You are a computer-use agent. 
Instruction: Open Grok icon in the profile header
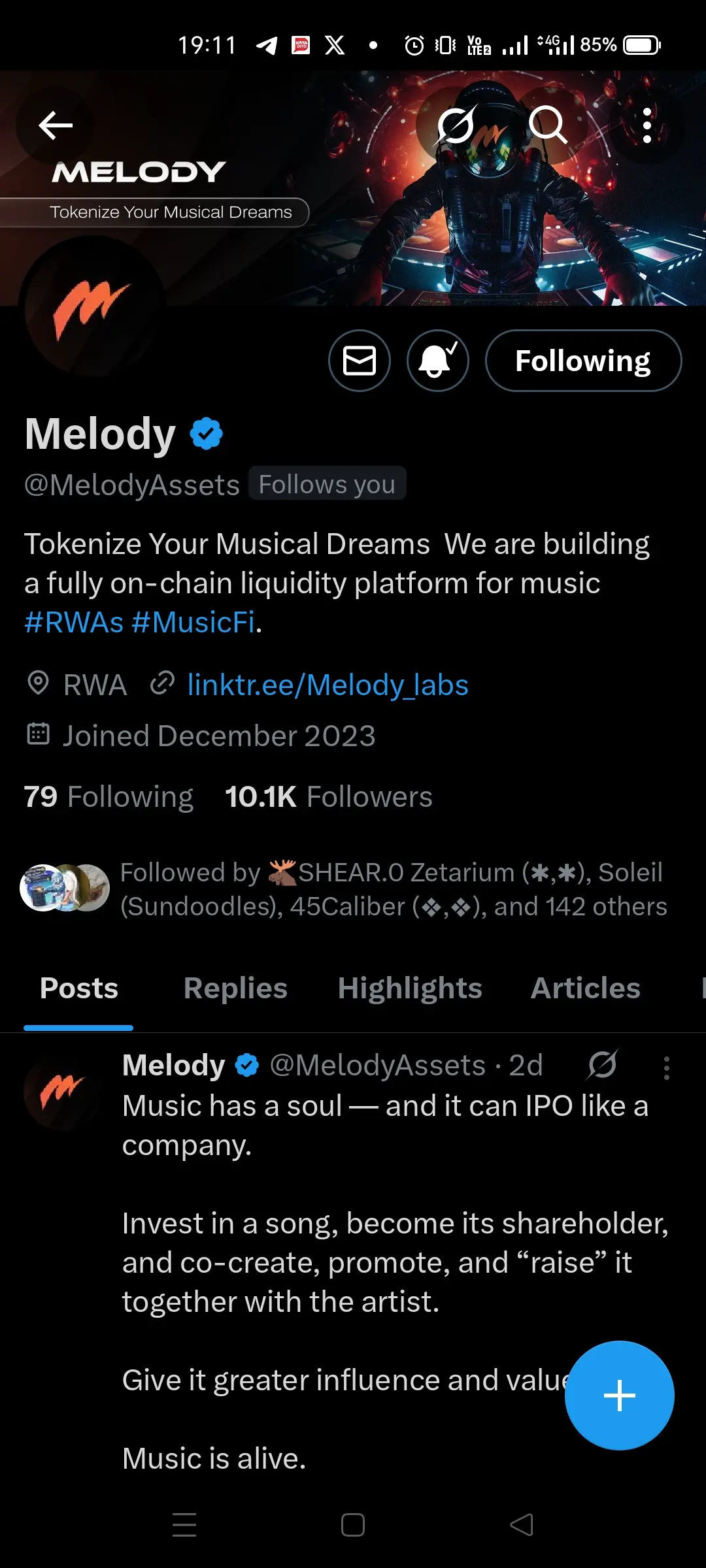[x=456, y=125]
